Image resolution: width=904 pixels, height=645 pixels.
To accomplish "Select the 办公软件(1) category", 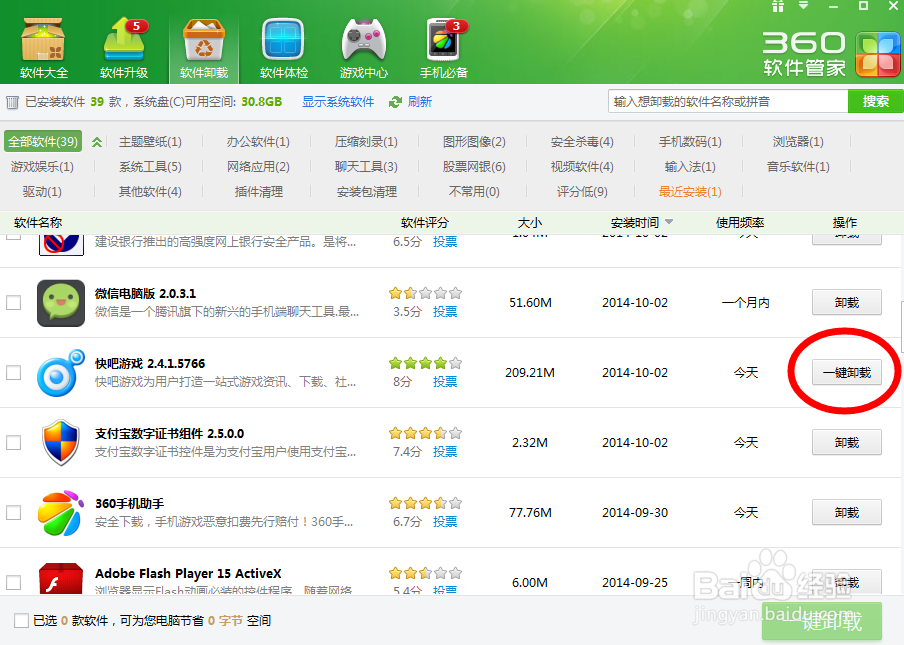I will 258,142.
